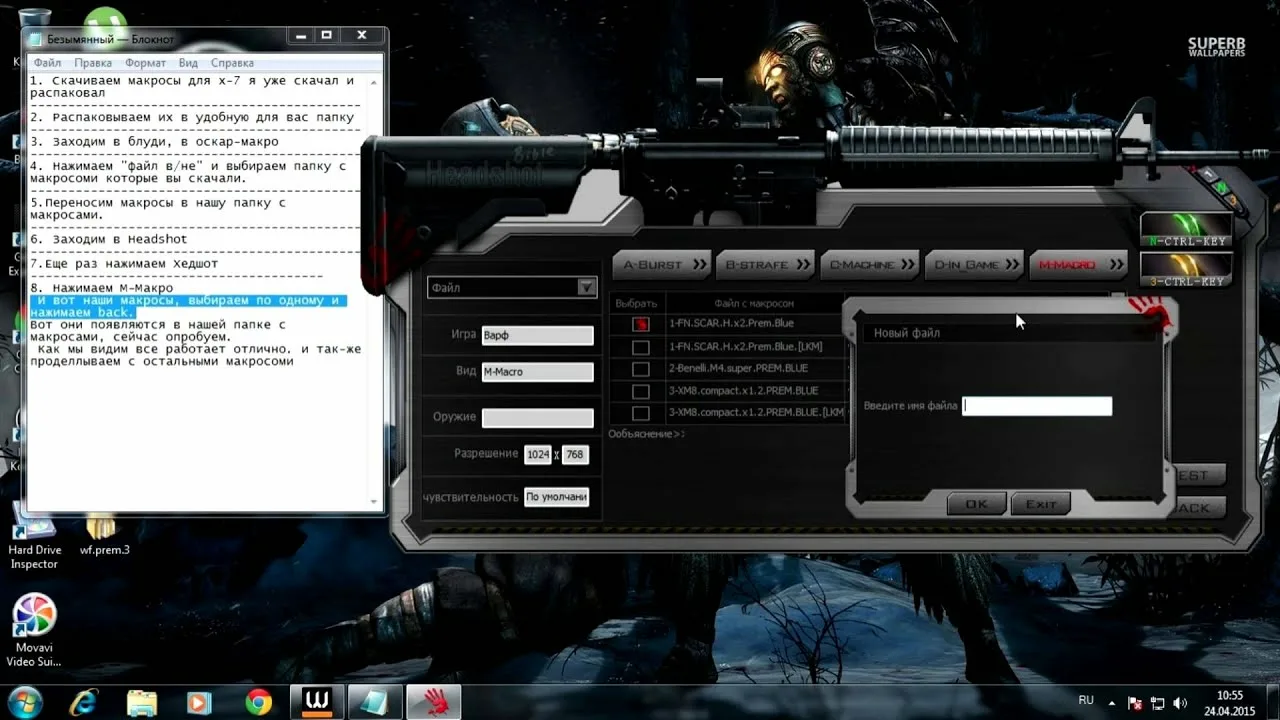The width and height of the screenshot is (1280, 720).
Task: Click the Action Center flag tray icon
Action: coord(1135,702)
